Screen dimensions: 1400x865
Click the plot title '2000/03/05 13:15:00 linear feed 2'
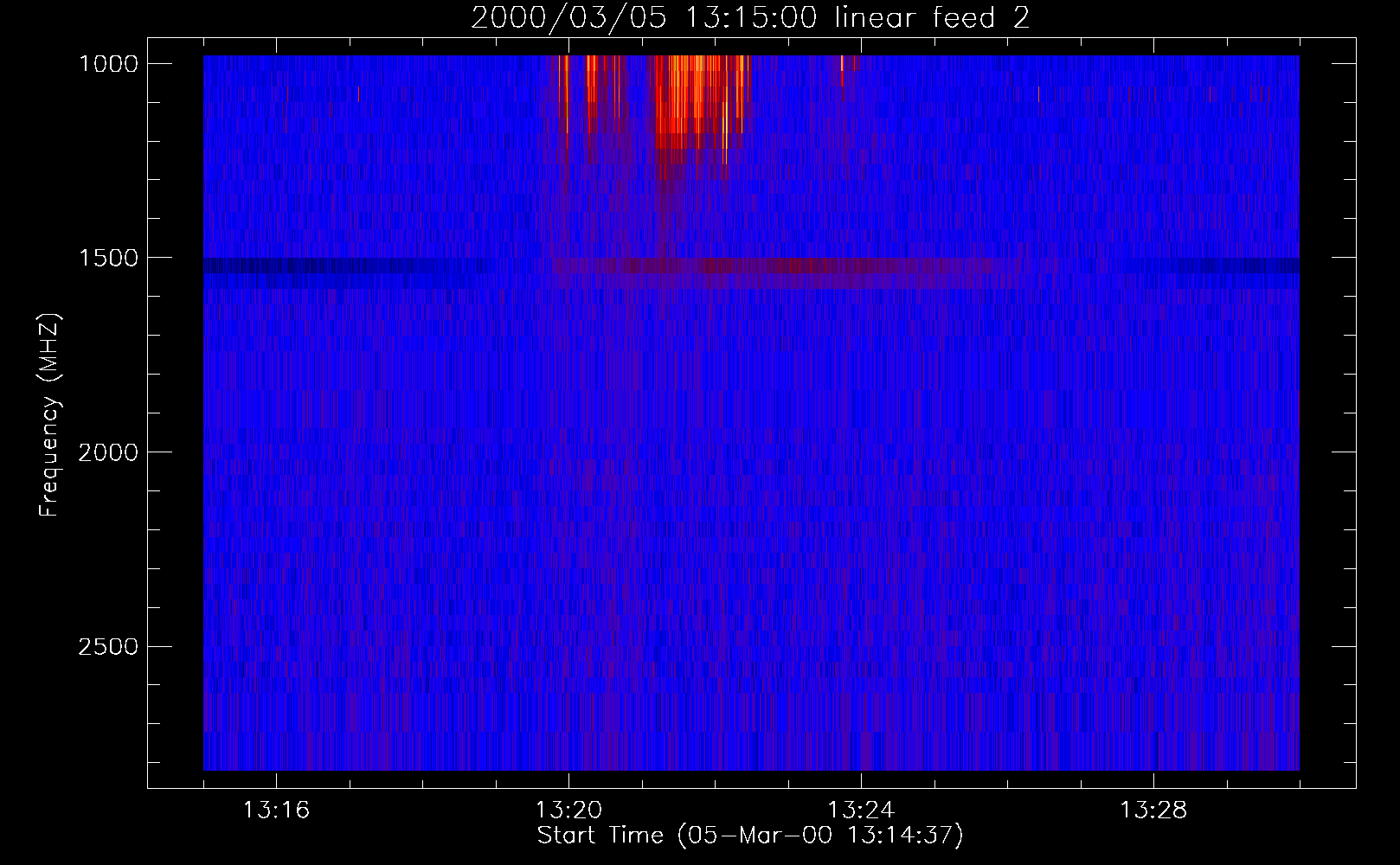pos(750,17)
